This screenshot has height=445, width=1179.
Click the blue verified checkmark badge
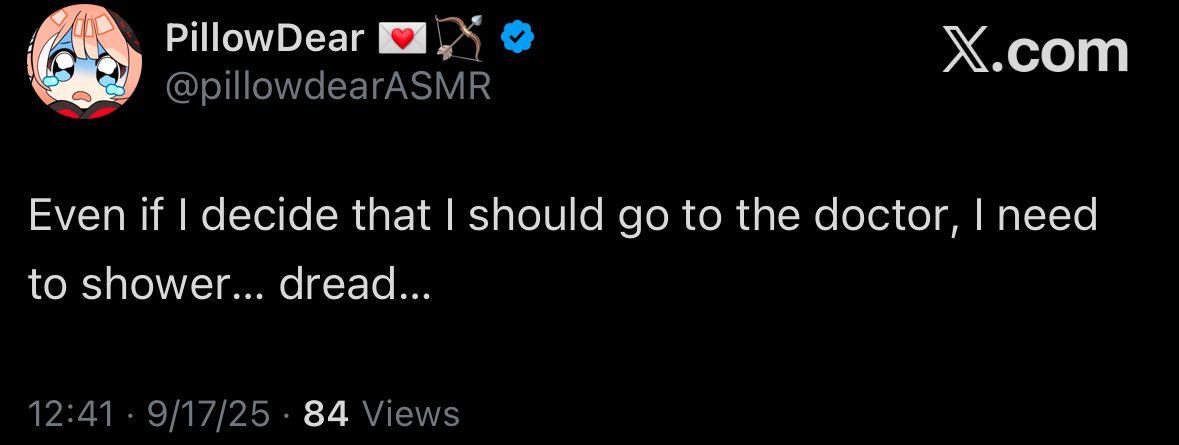(517, 38)
